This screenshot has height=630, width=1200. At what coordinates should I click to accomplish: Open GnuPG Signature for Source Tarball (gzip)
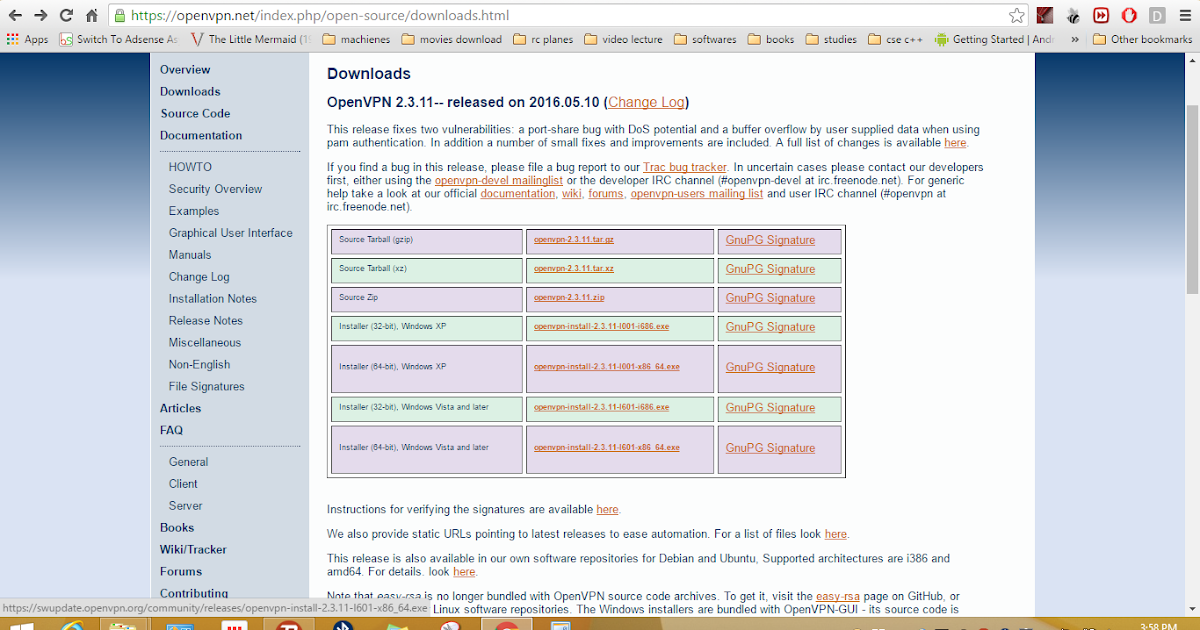(x=770, y=240)
